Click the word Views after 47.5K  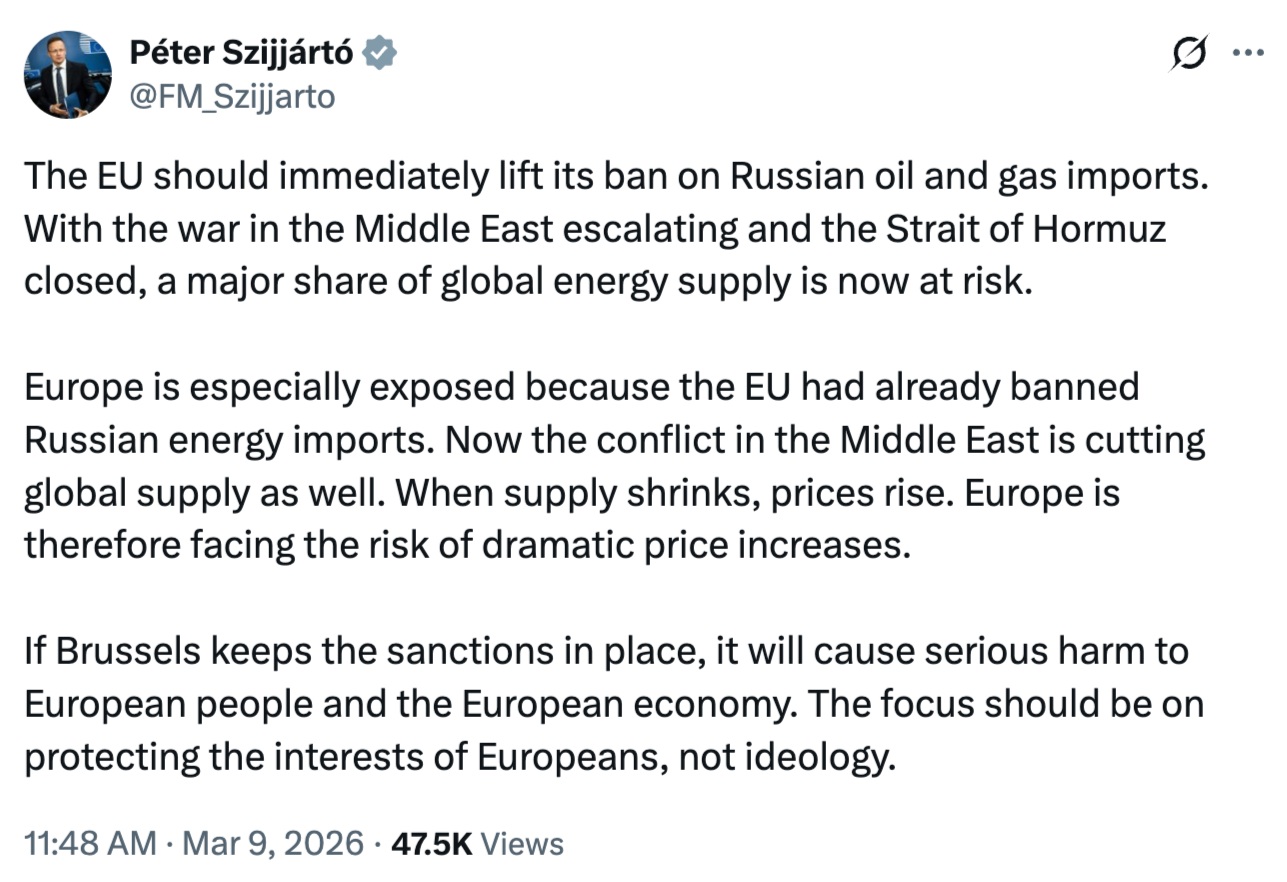coord(522,843)
